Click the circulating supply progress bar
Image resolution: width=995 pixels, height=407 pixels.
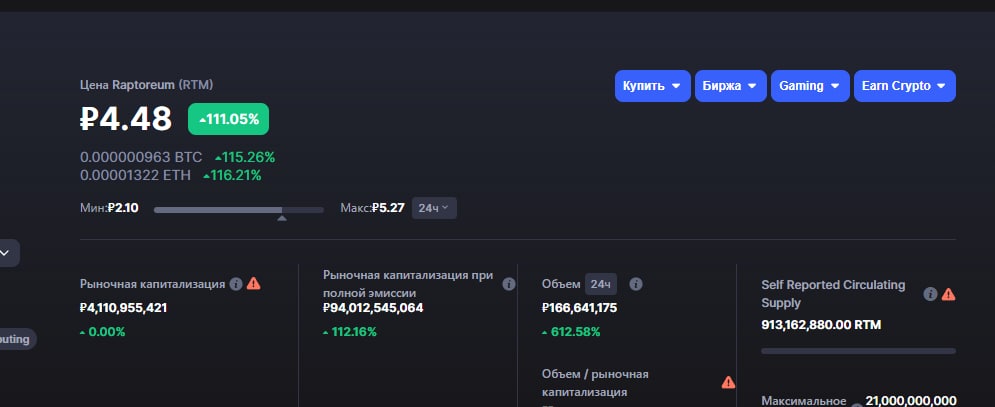[x=859, y=351]
